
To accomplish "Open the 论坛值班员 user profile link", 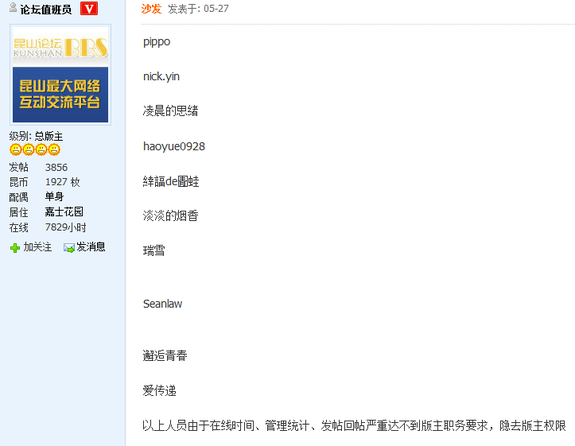I will (x=46, y=10).
